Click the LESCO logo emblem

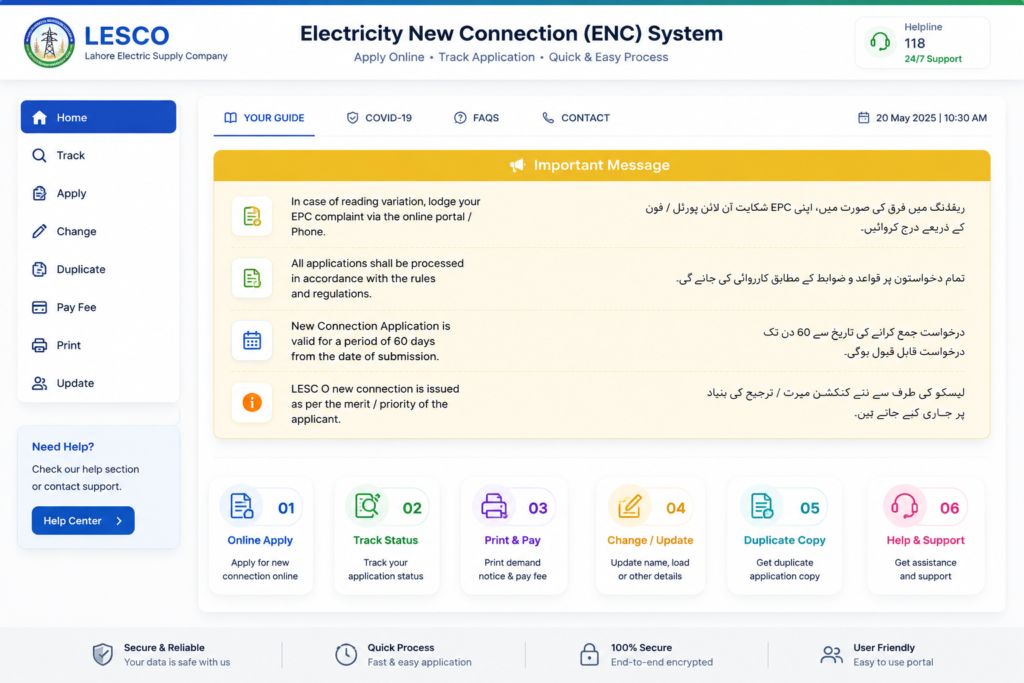coord(49,42)
